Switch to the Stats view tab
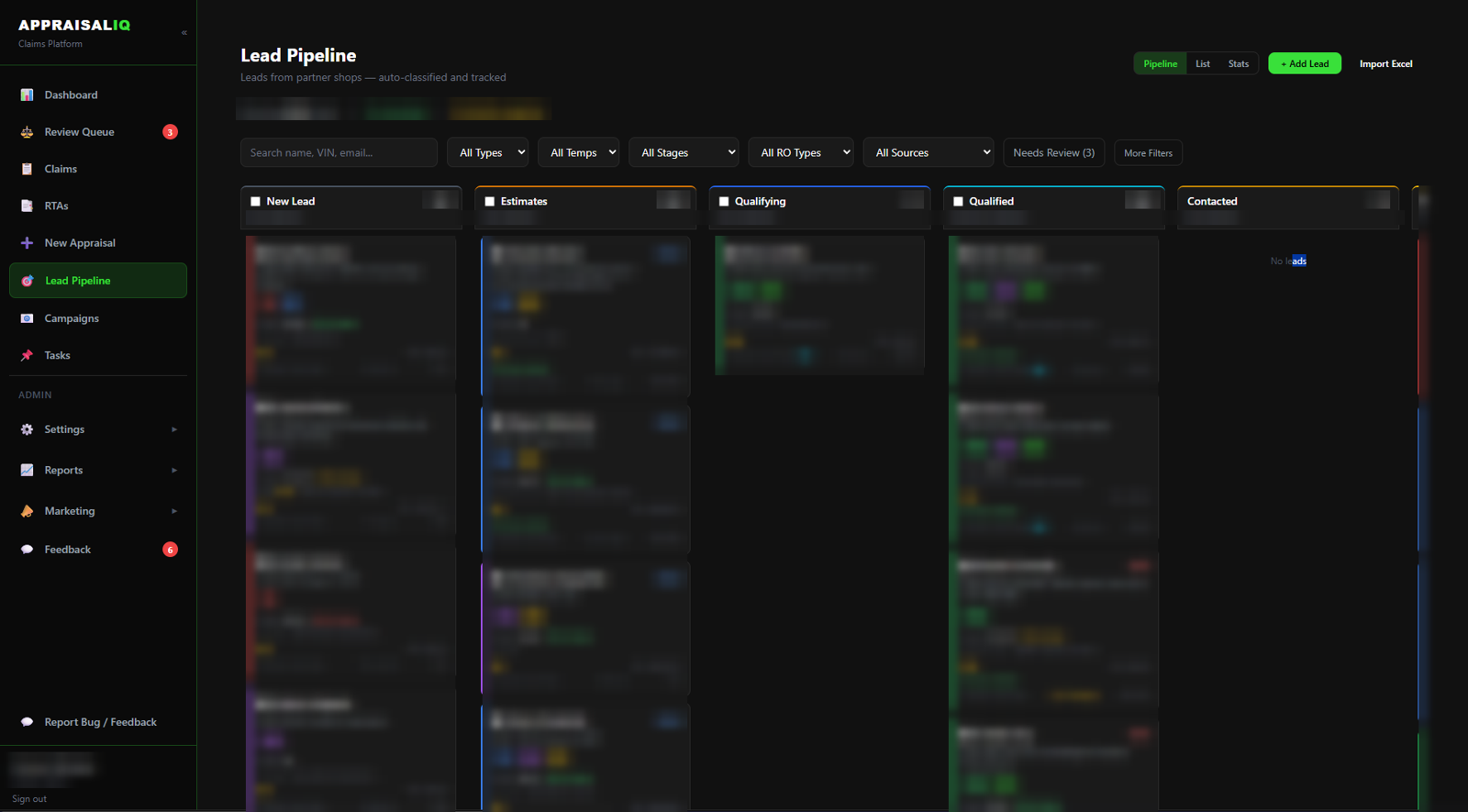 pyautogui.click(x=1239, y=63)
